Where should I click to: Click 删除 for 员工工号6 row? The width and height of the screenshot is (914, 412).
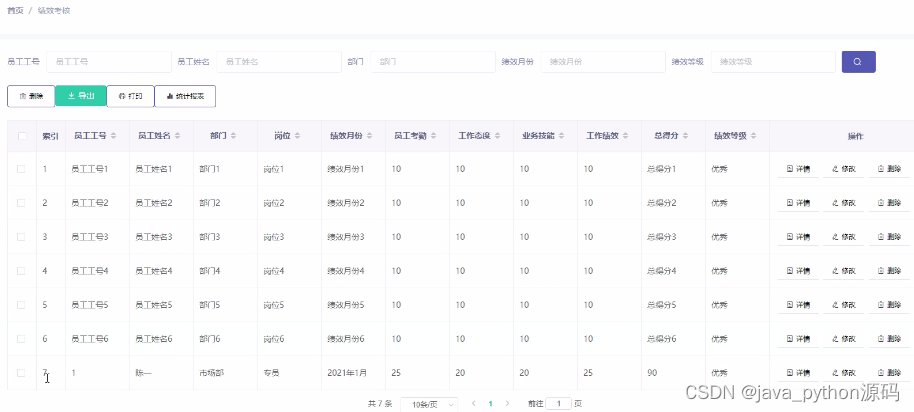click(889, 339)
